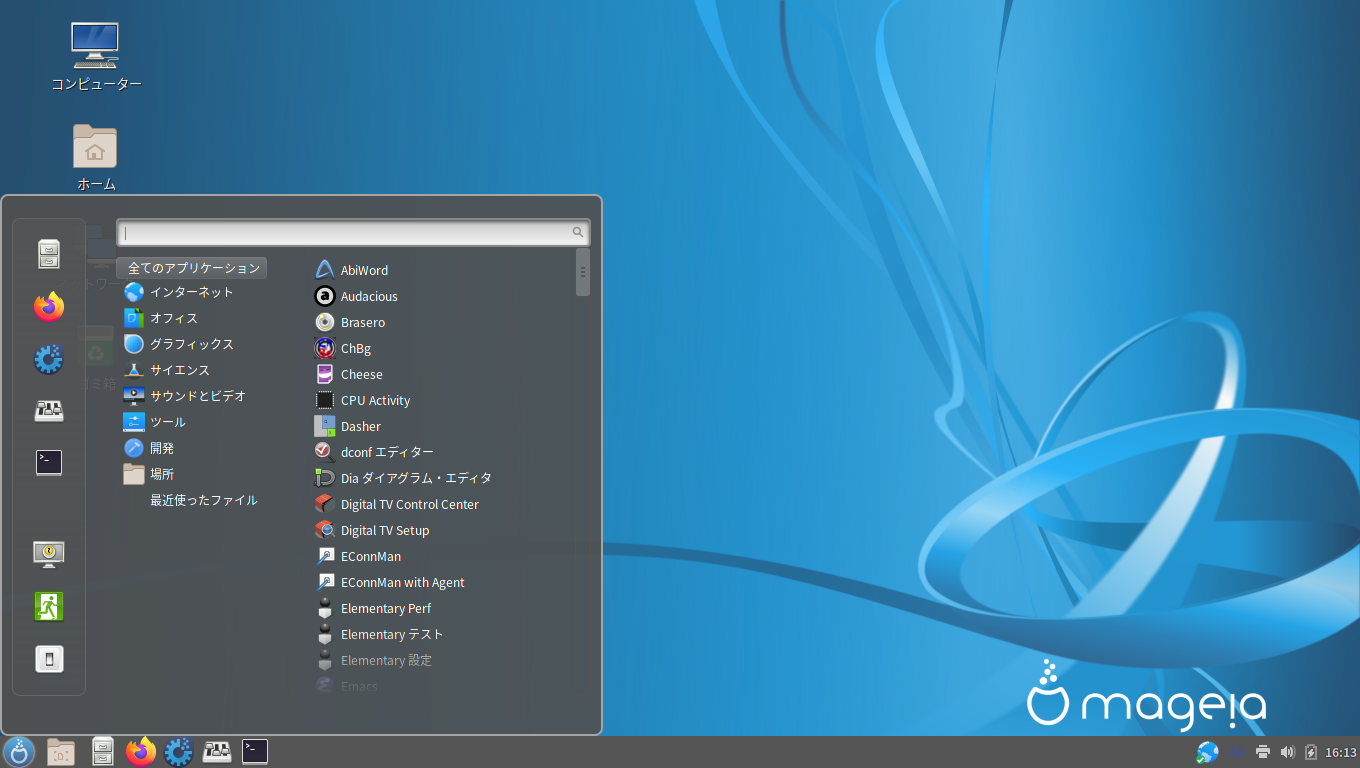Show 最近使ったファイル list
This screenshot has height=768, width=1360.
click(204, 500)
